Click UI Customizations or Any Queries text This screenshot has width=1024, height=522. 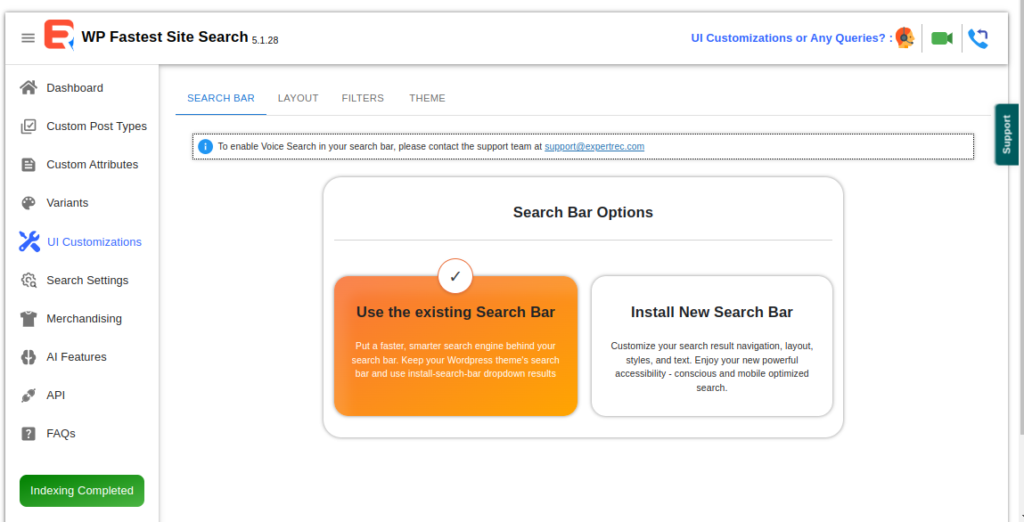pyautogui.click(x=792, y=38)
